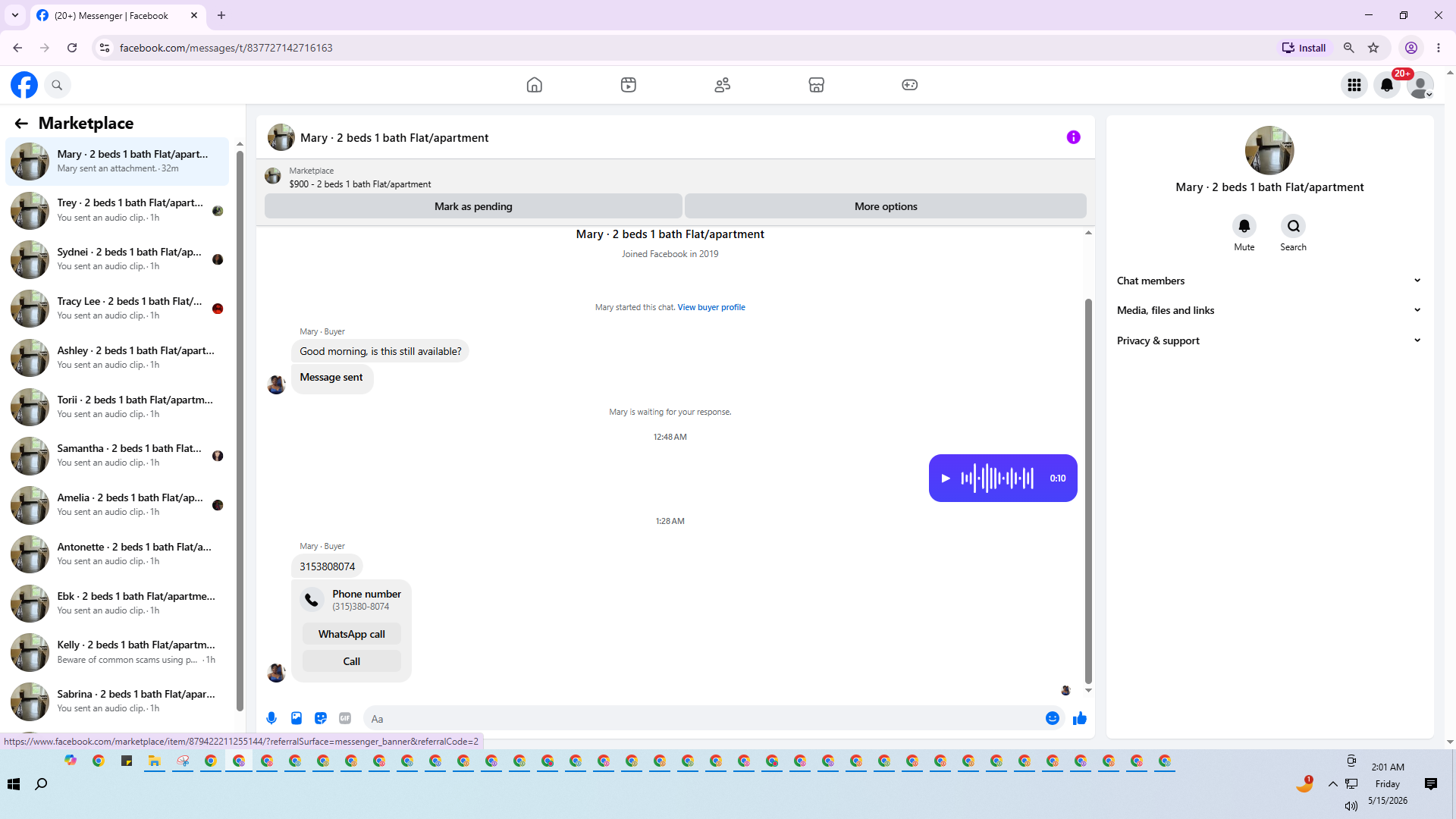
Task: Open Facebook search magnifier
Action: click(57, 85)
